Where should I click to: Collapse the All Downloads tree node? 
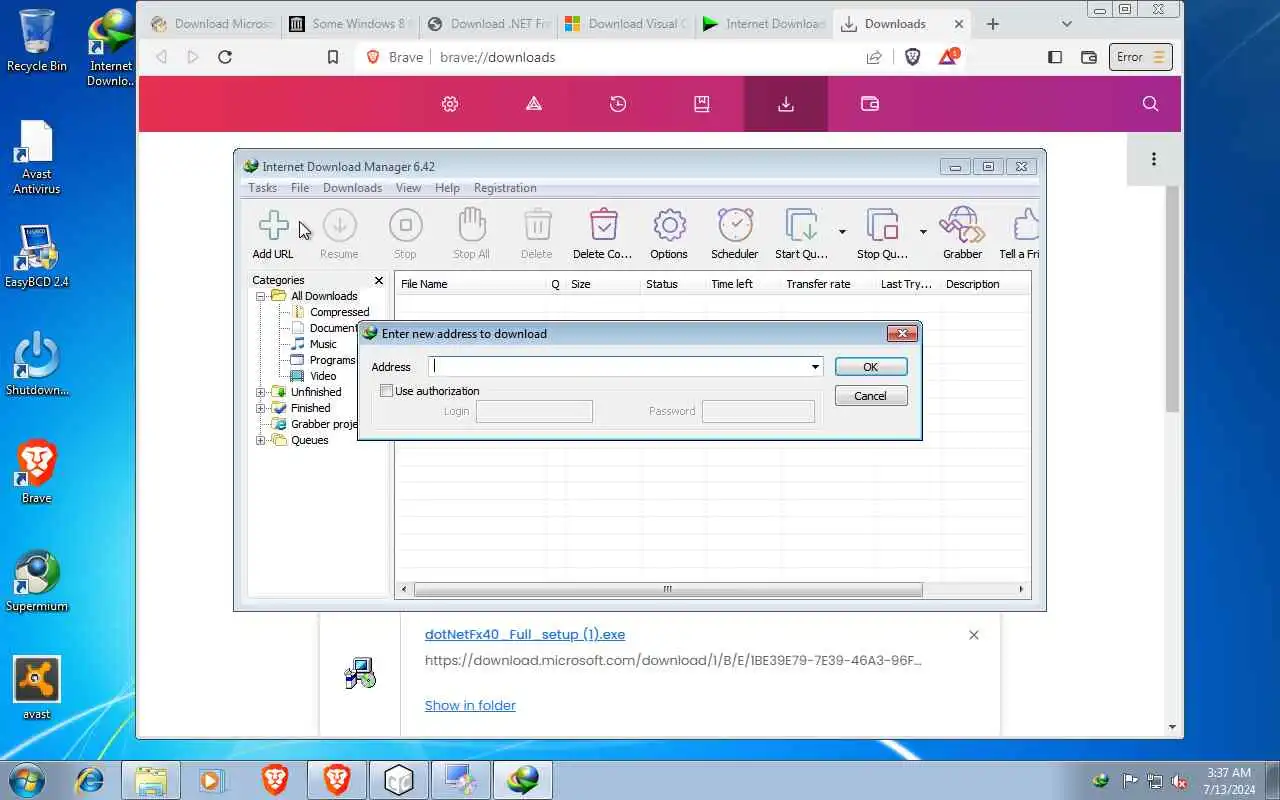[261, 296]
